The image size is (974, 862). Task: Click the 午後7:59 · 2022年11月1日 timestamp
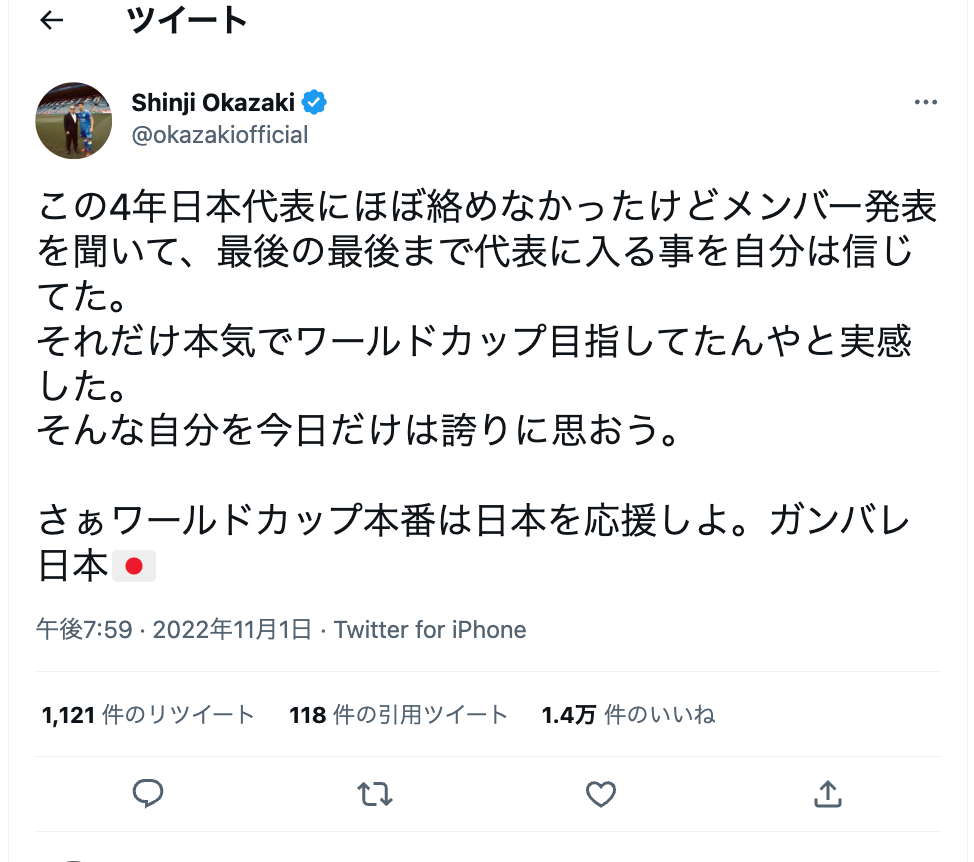(174, 630)
